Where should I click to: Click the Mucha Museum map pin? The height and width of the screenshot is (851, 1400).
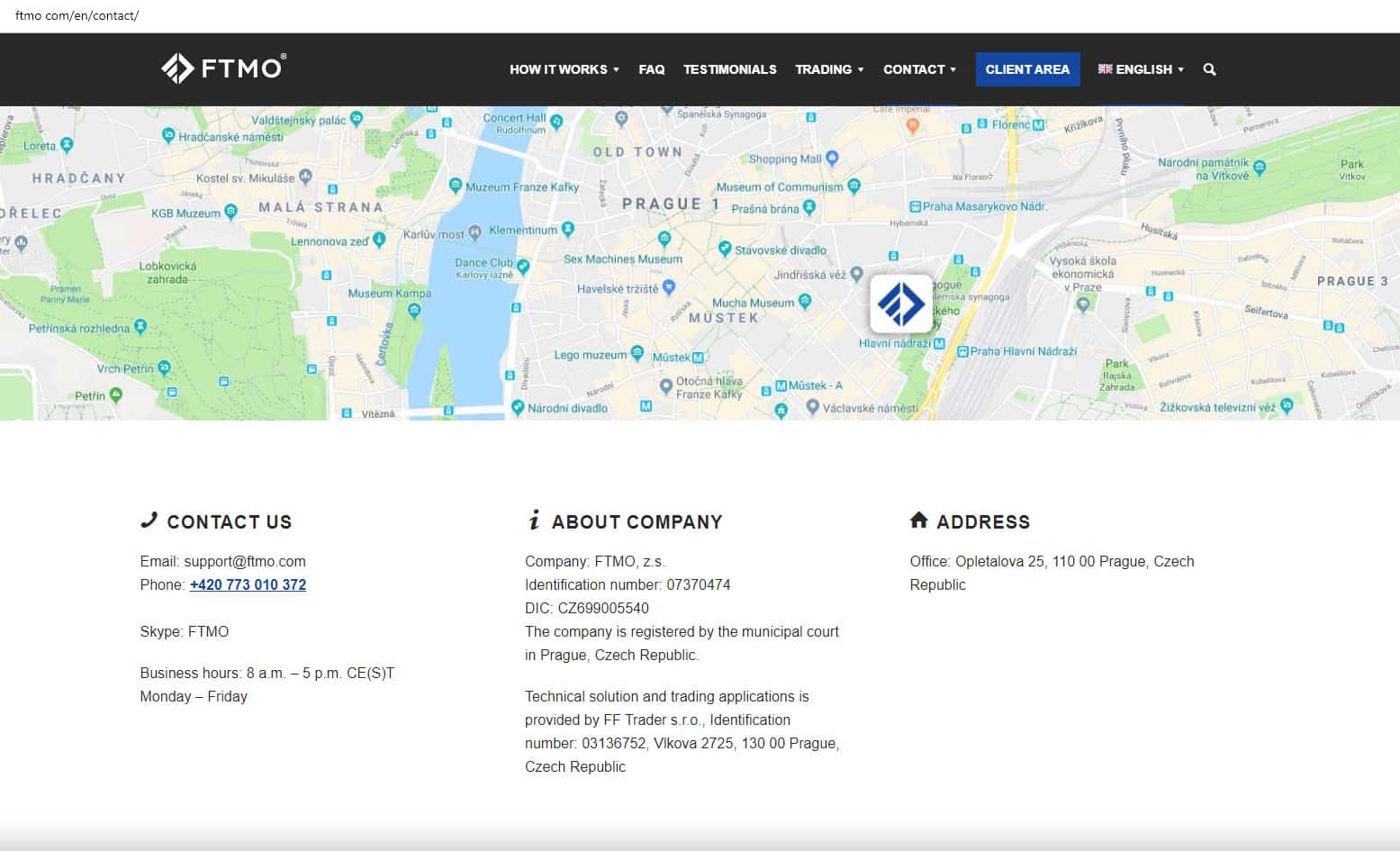[805, 303]
